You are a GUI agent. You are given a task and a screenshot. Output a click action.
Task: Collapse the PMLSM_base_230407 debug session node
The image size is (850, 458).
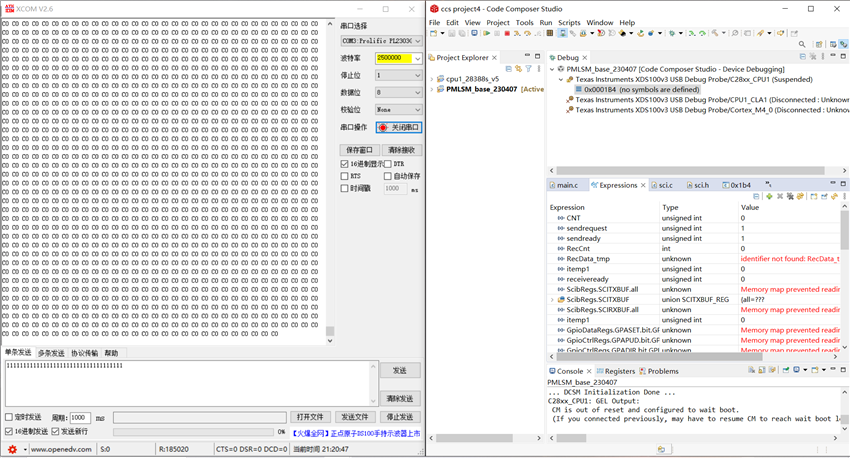(552, 69)
